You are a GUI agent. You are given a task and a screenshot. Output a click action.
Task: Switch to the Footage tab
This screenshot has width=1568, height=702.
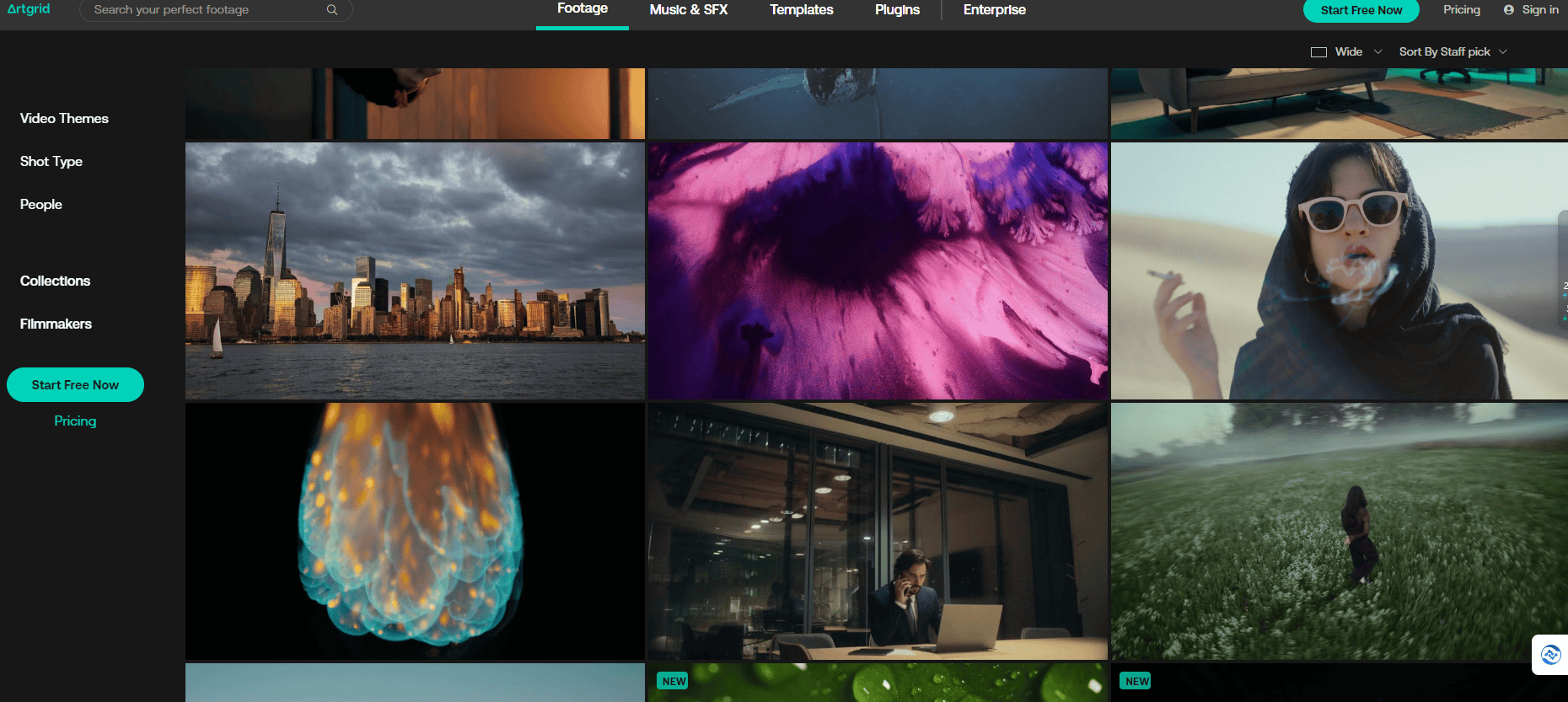583,9
